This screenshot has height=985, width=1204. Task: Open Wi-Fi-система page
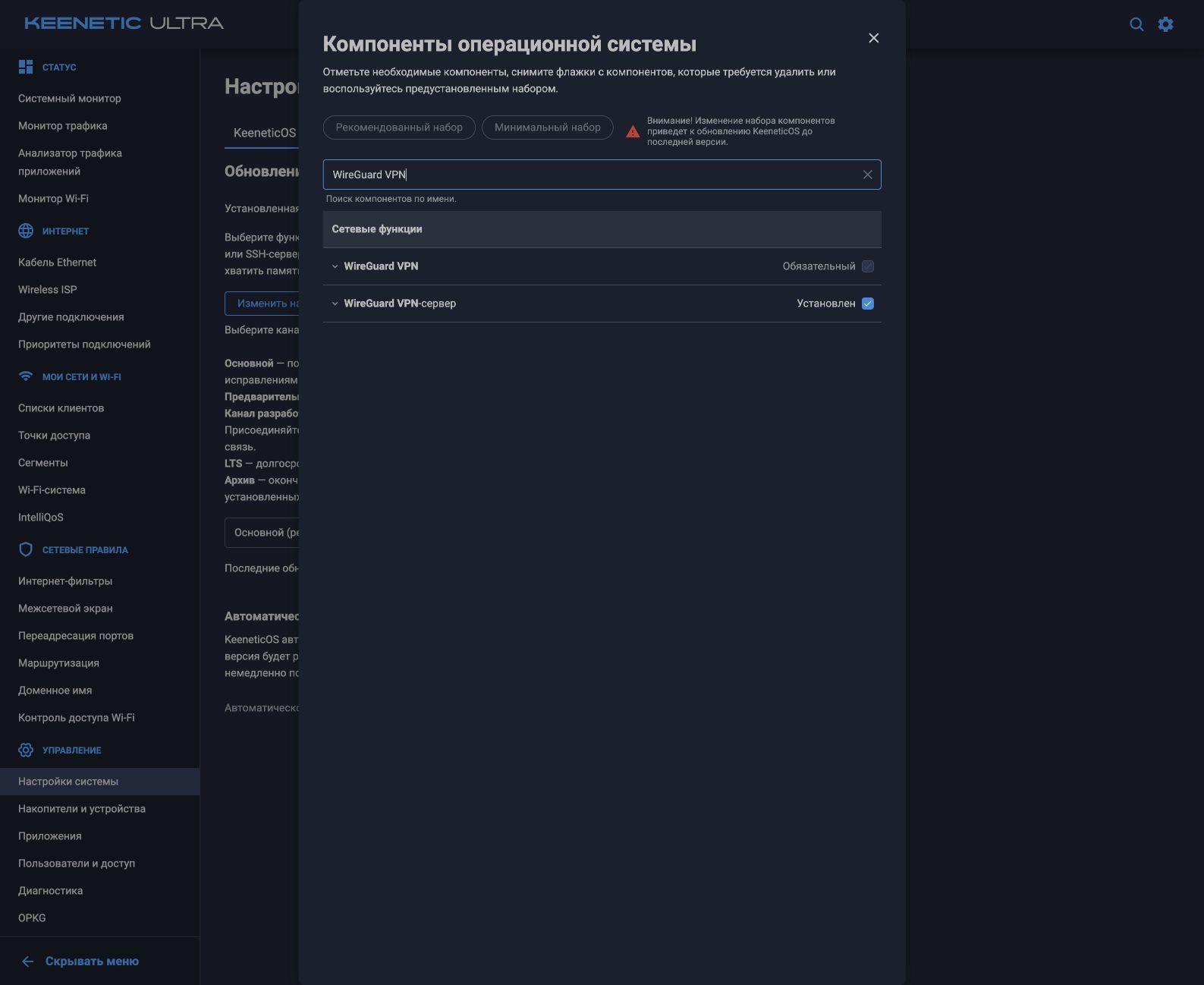pyautogui.click(x=52, y=490)
